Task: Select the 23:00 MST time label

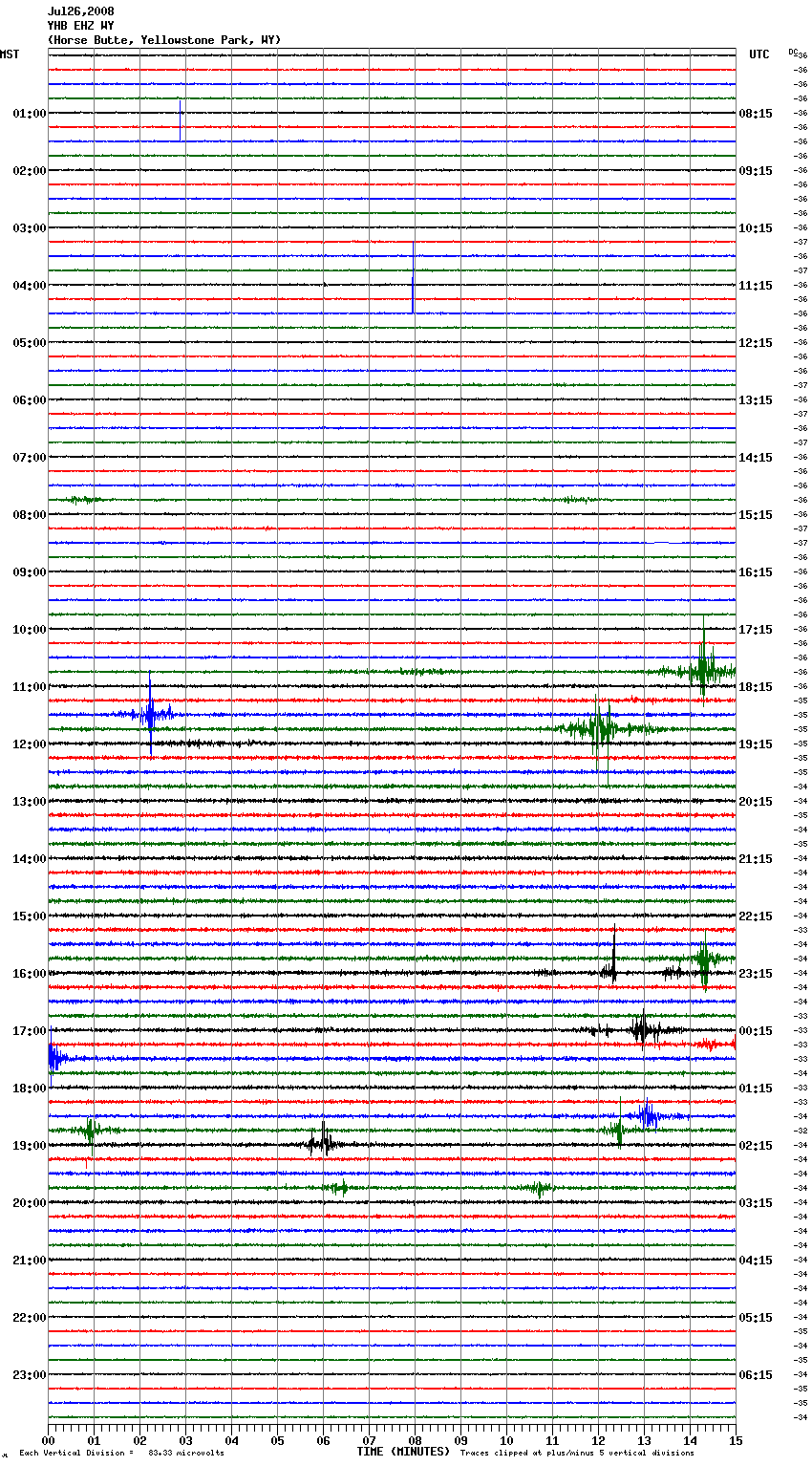Action: click(x=30, y=1375)
